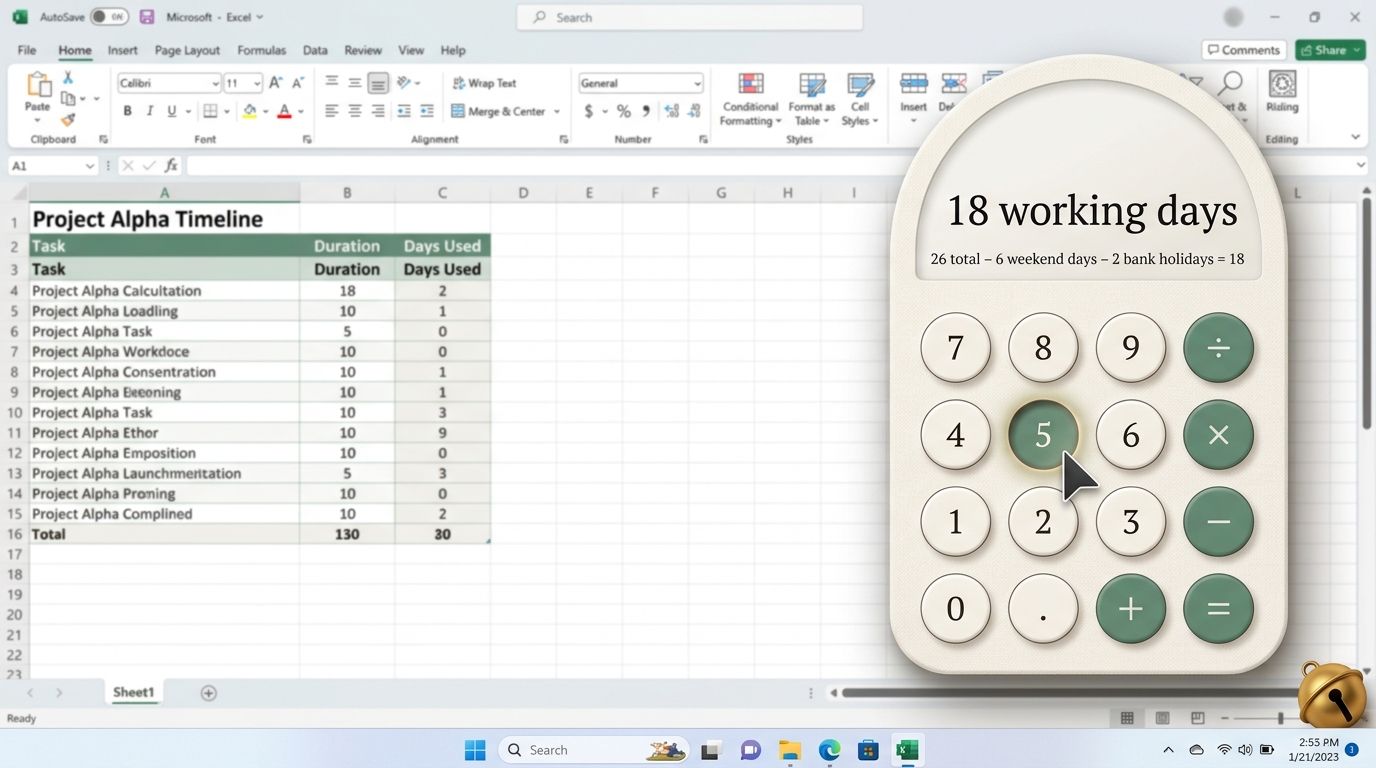Toggle Underline formatting
Viewport: 1376px width, 768px height.
[172, 111]
